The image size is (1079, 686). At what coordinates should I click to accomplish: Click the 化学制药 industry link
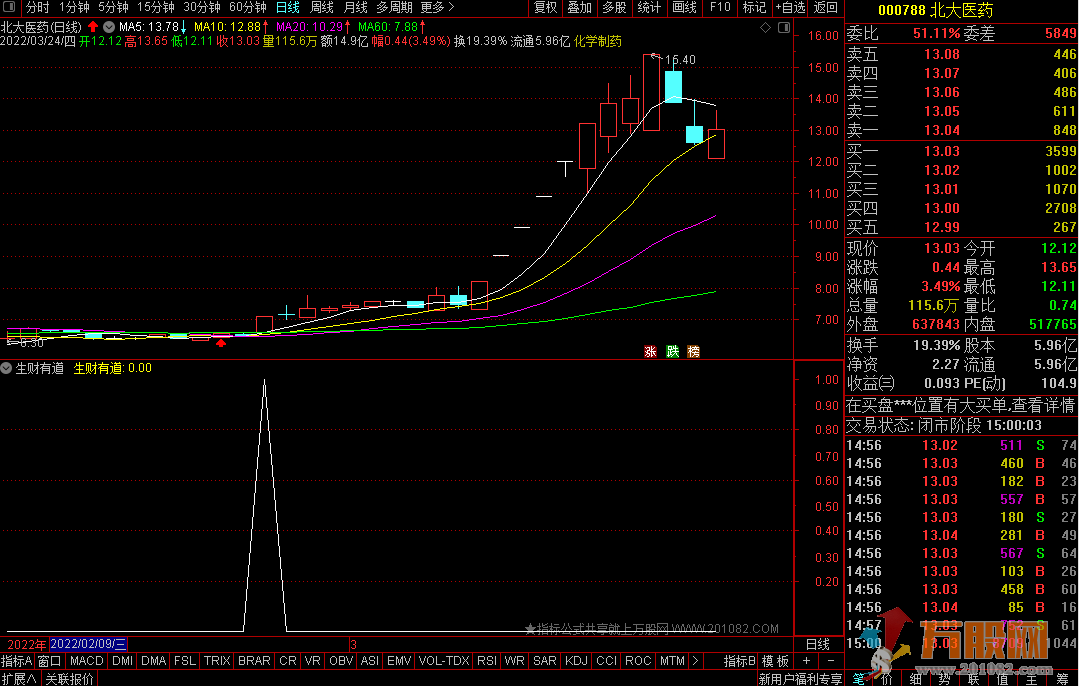[x=598, y=42]
